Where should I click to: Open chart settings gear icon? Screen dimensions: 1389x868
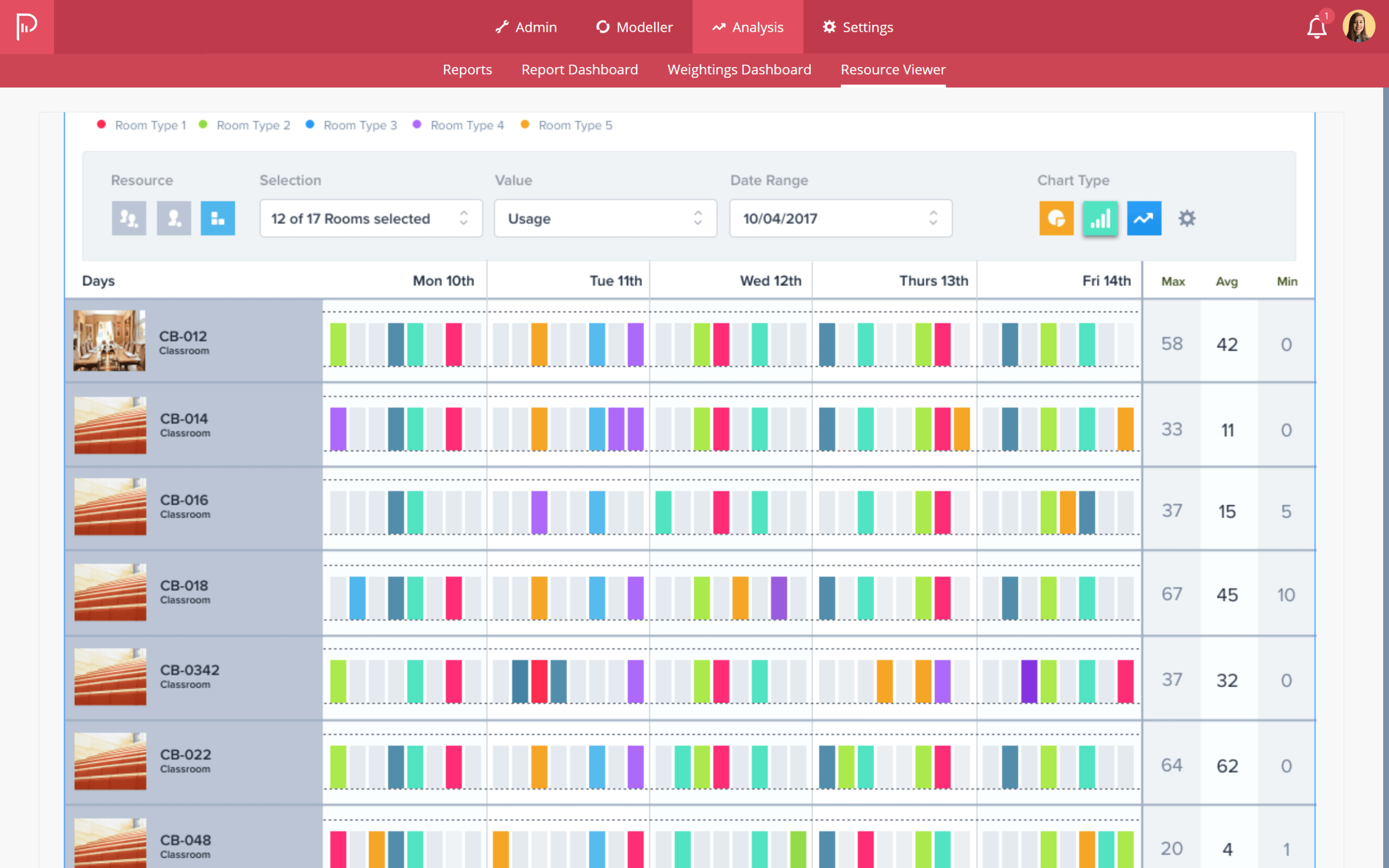(1187, 218)
